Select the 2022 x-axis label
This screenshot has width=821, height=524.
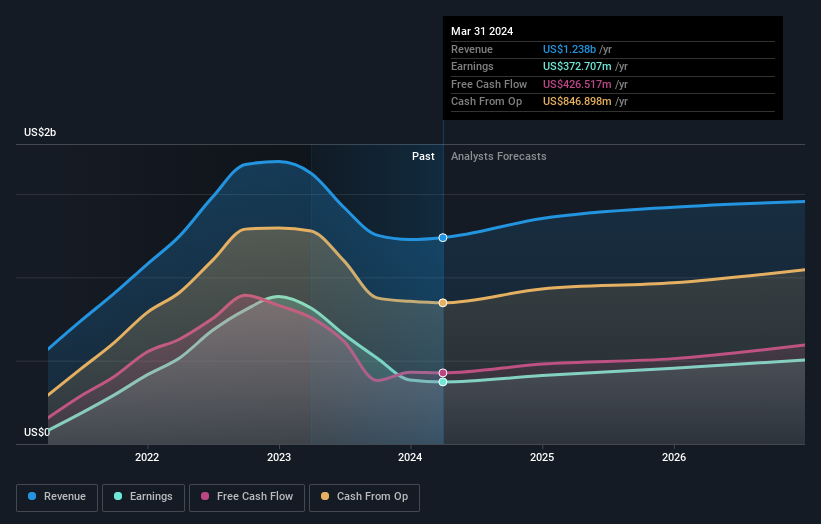pyautogui.click(x=147, y=457)
